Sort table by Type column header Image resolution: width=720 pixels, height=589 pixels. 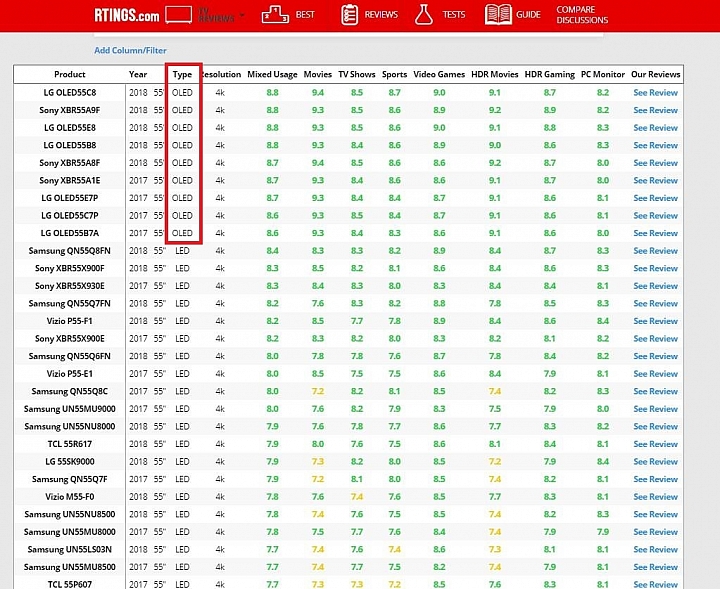click(x=182, y=74)
